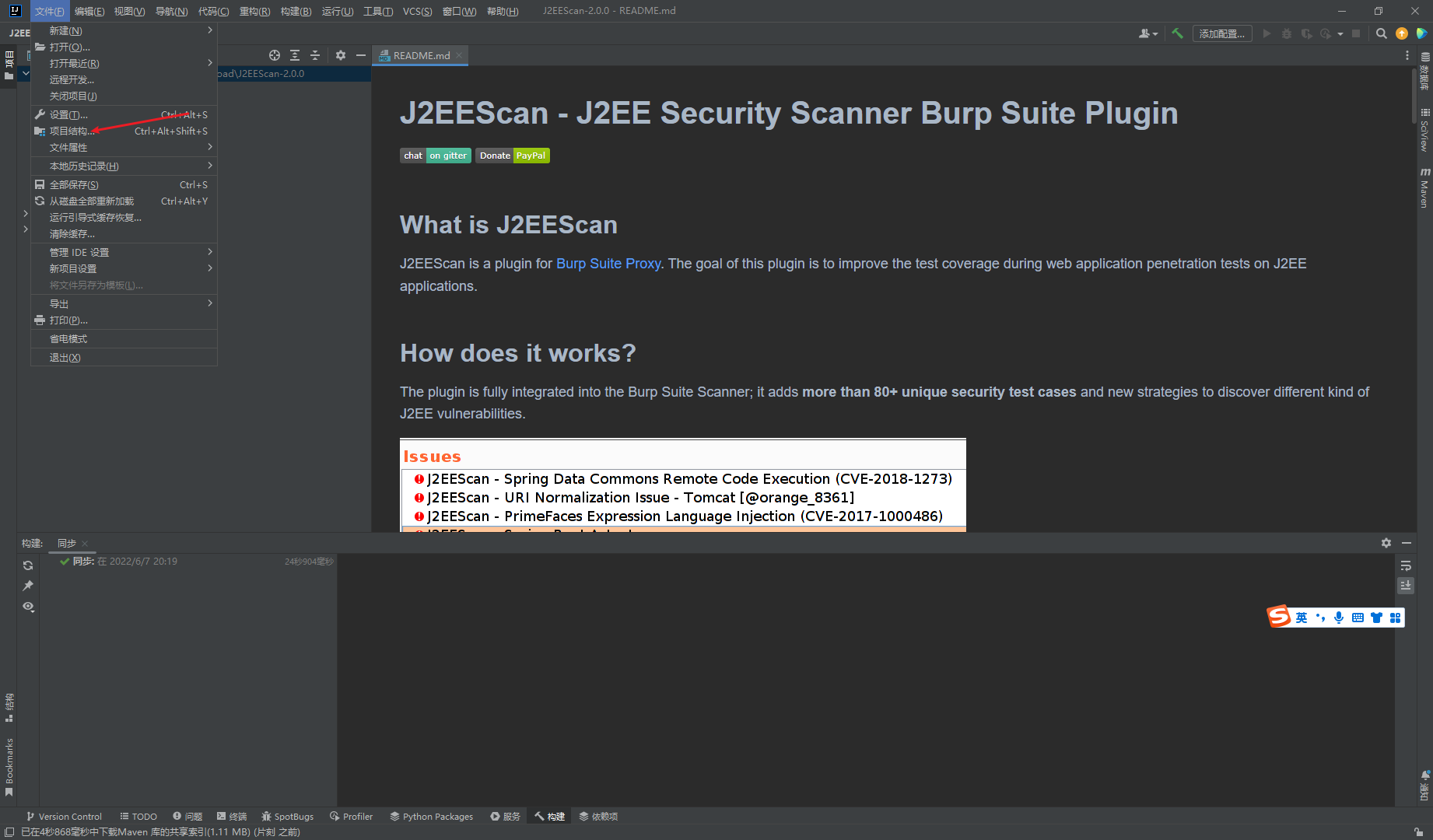Toggle the eye view filter in build panel
This screenshot has height=840, width=1433.
[28, 607]
